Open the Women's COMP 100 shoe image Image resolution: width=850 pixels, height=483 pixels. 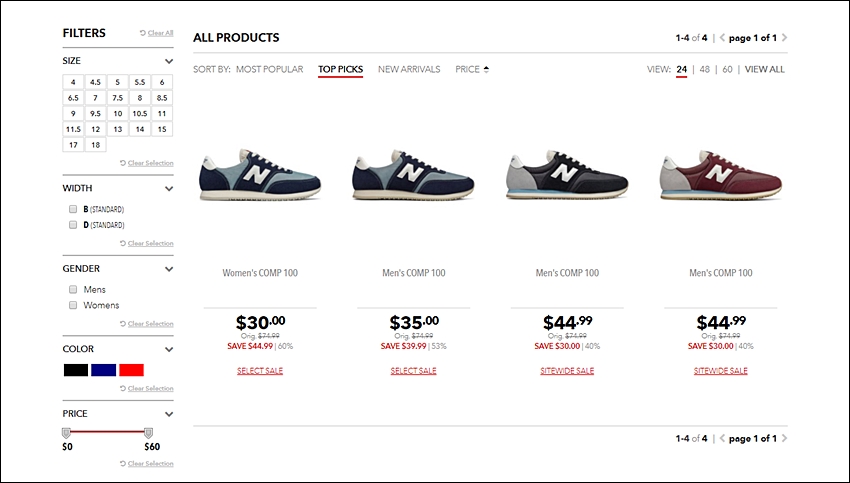260,175
